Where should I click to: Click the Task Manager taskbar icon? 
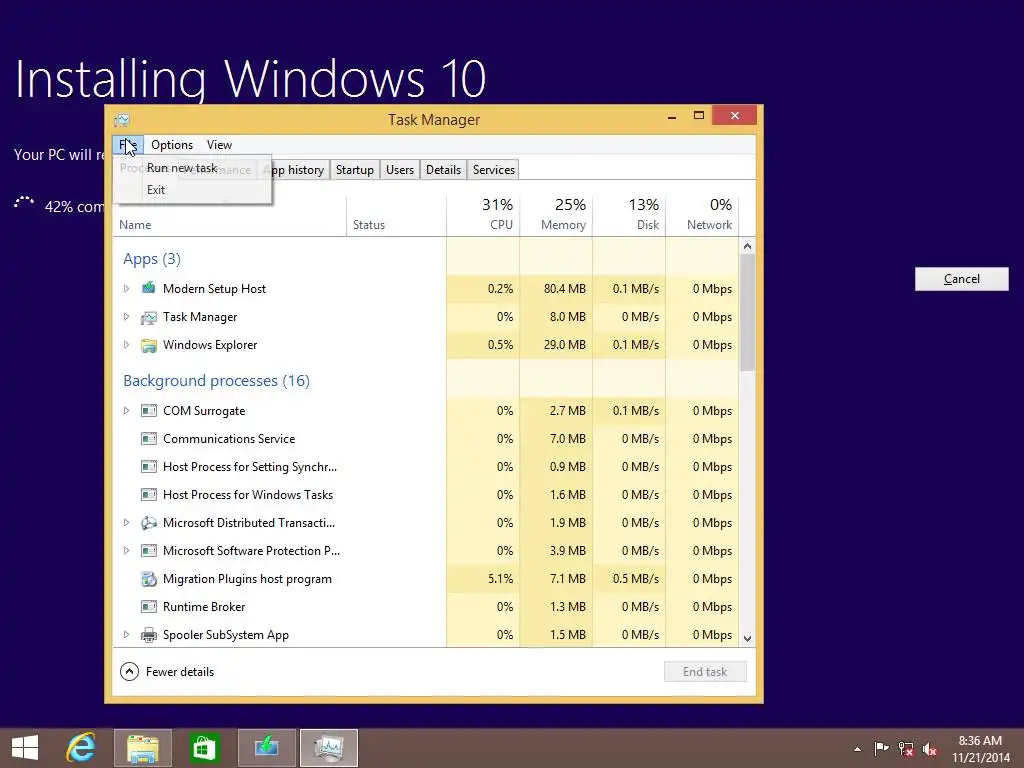pyautogui.click(x=328, y=748)
